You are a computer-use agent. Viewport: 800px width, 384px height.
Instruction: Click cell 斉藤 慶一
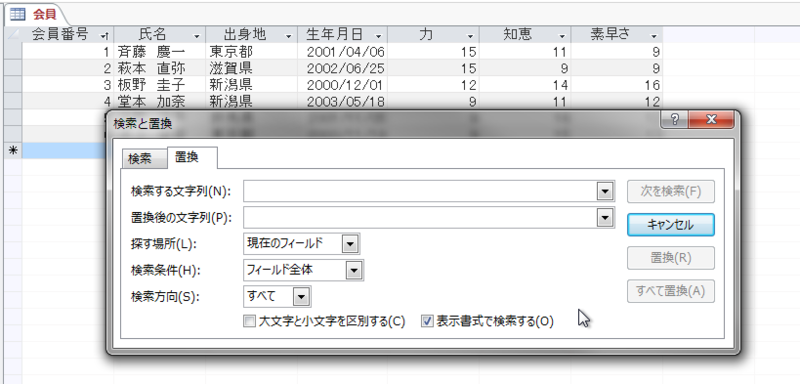click(160, 52)
